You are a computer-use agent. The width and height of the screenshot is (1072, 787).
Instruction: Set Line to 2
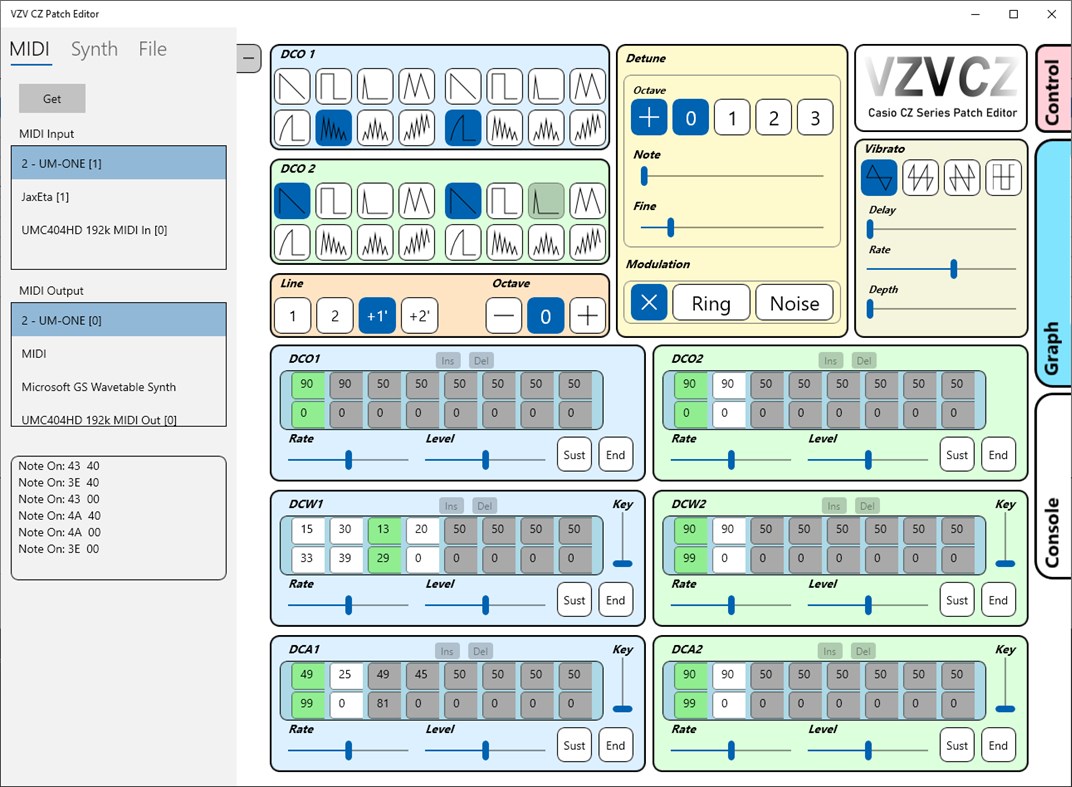tap(334, 316)
